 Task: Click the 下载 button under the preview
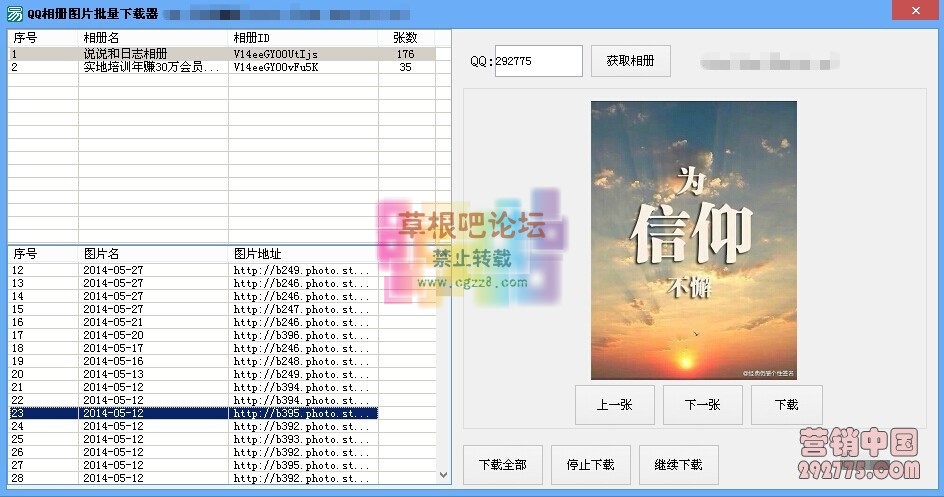tap(786, 405)
